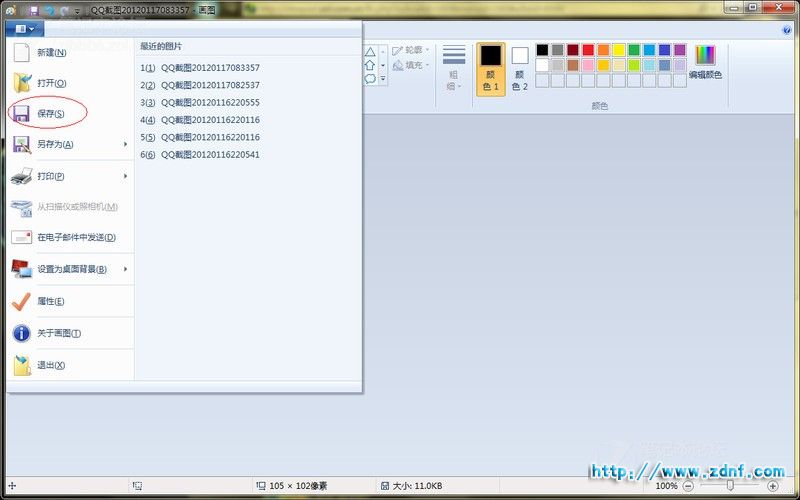Image resolution: width=800 pixels, height=500 pixels.
Task: Open file via the 打开 folder icon
Action: pyautogui.click(x=22, y=83)
